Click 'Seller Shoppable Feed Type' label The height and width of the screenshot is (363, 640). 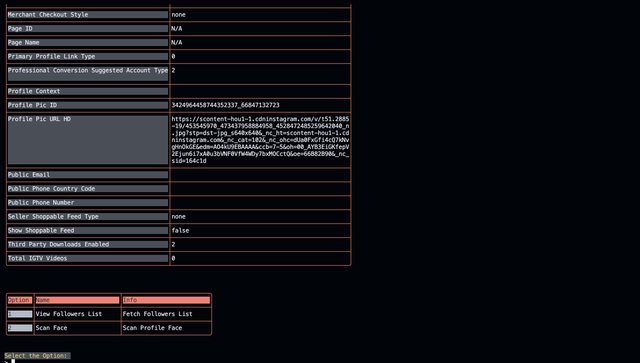tap(53, 216)
